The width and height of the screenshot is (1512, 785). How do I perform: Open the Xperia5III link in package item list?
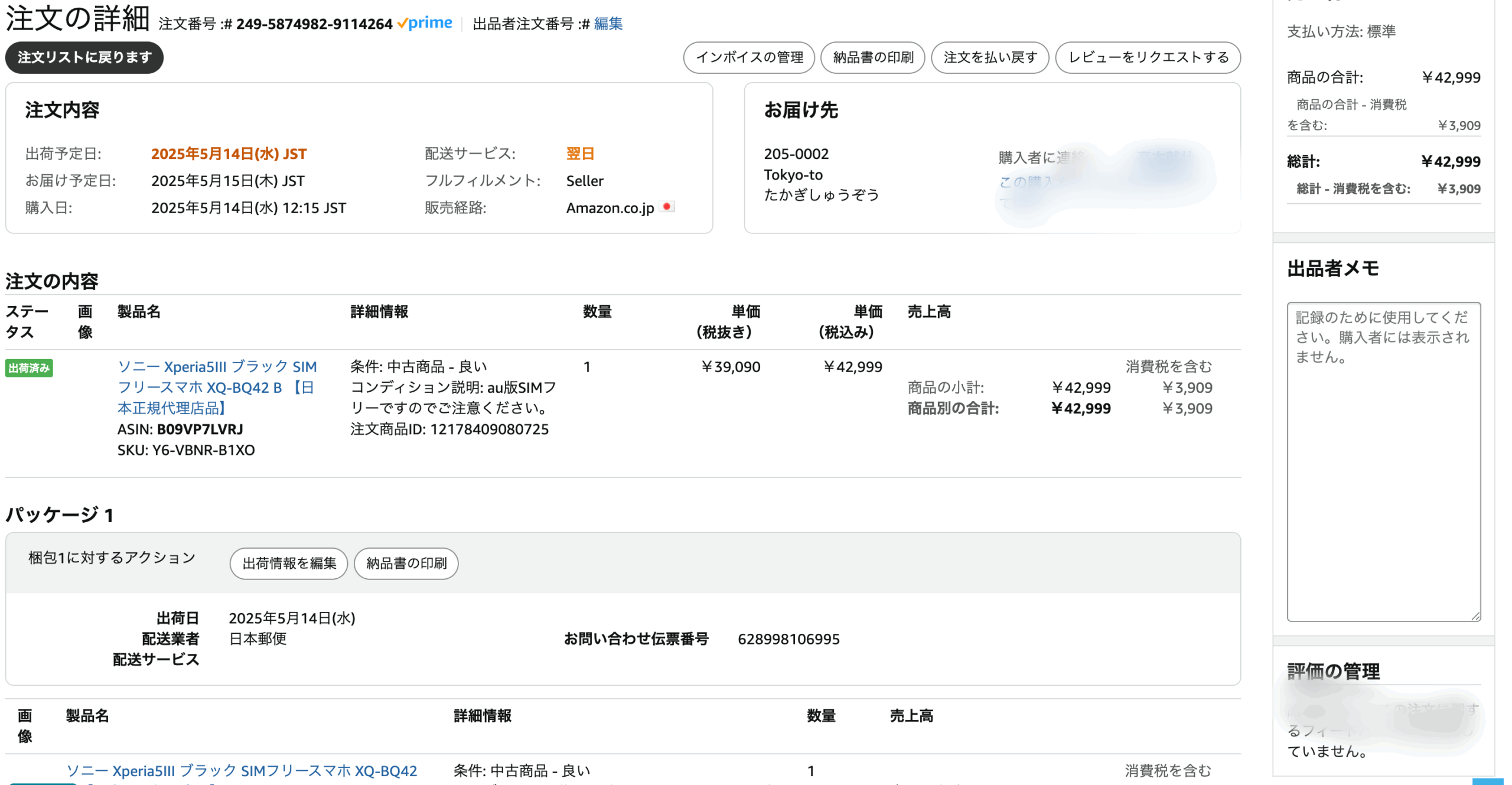pos(242,770)
